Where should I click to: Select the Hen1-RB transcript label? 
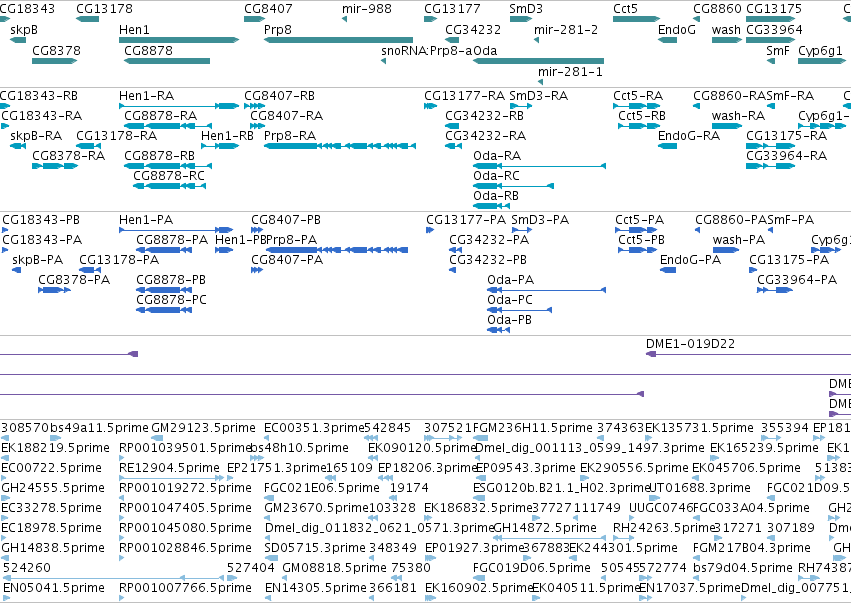point(227,135)
